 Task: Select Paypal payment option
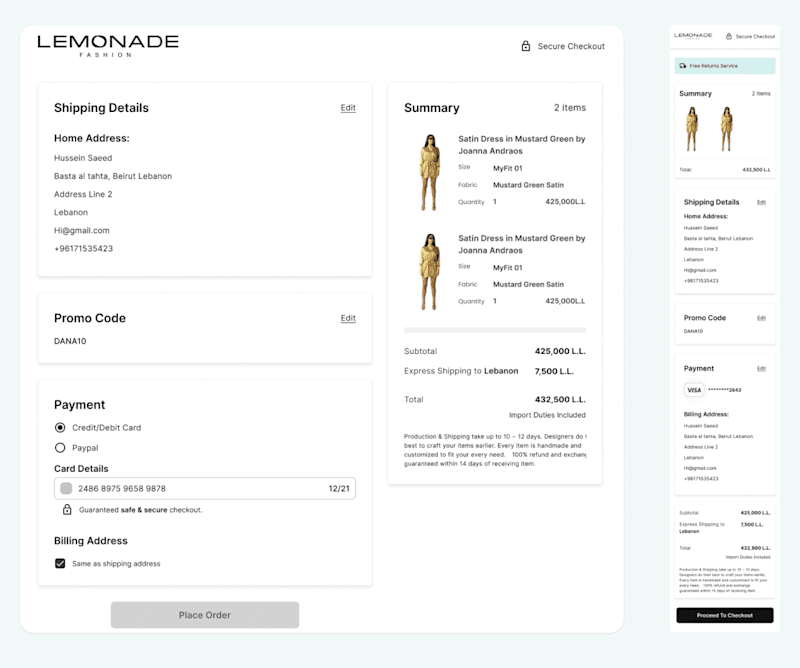click(60, 448)
